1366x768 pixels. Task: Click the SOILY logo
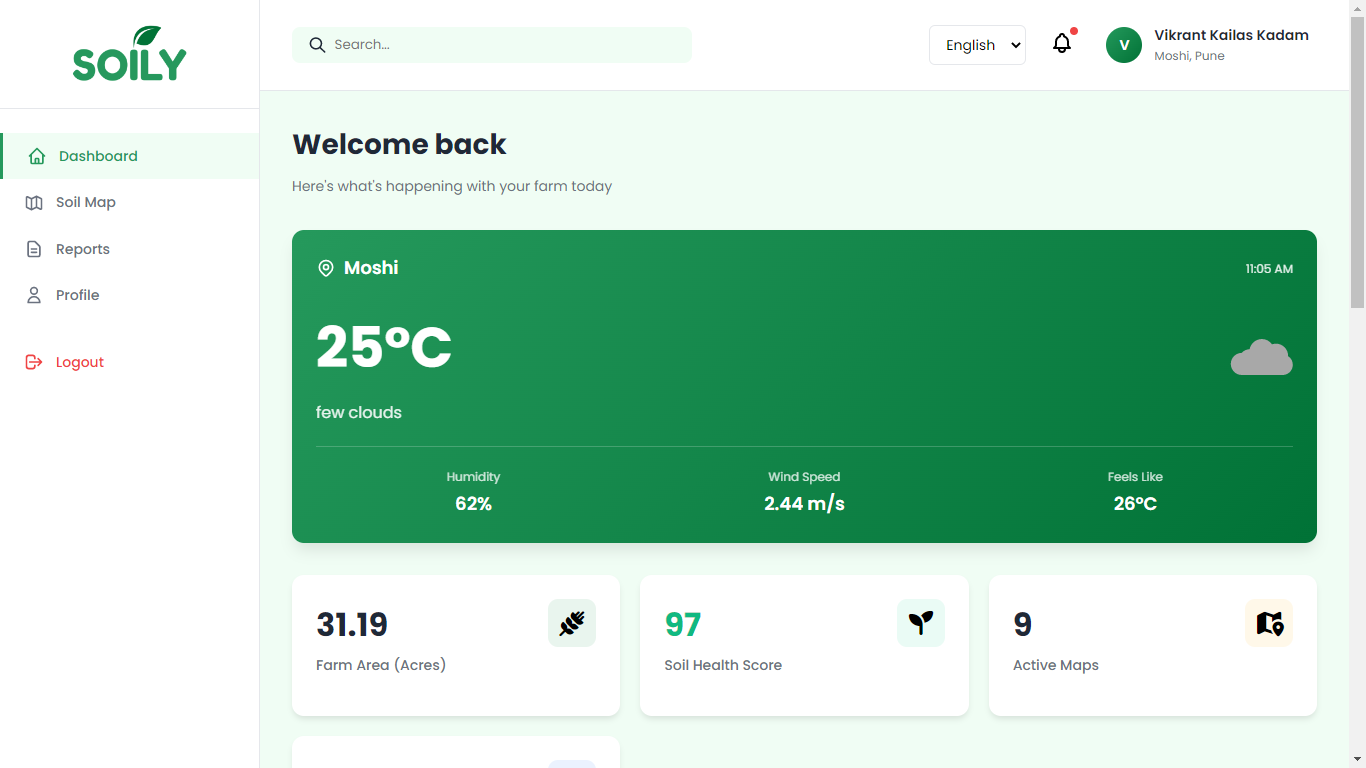(129, 54)
